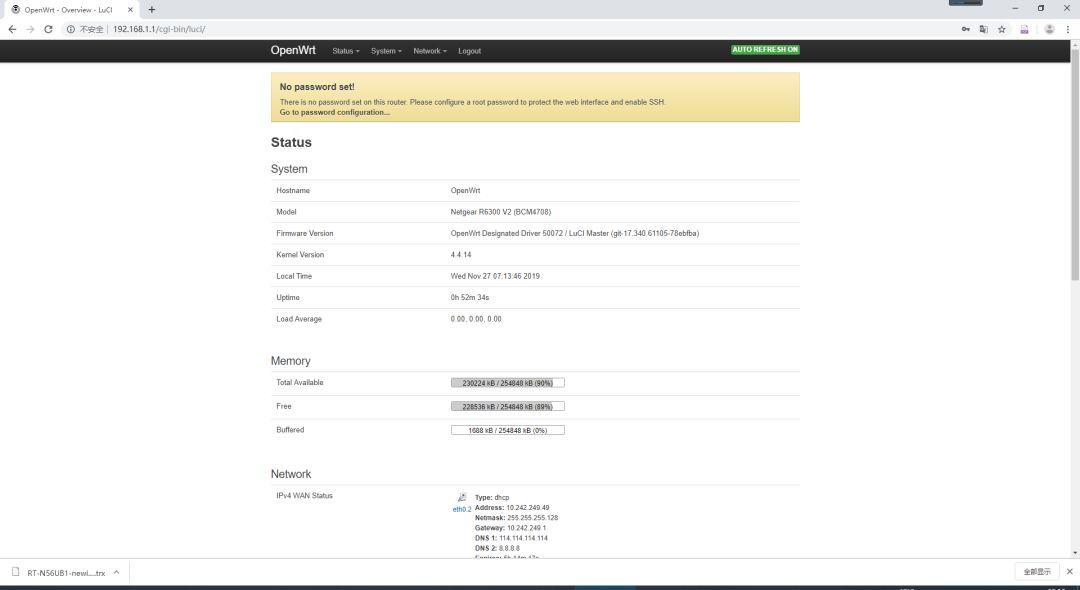Click the OpenWrt tab favicon
Image resolution: width=1080 pixels, height=590 pixels.
(15, 10)
